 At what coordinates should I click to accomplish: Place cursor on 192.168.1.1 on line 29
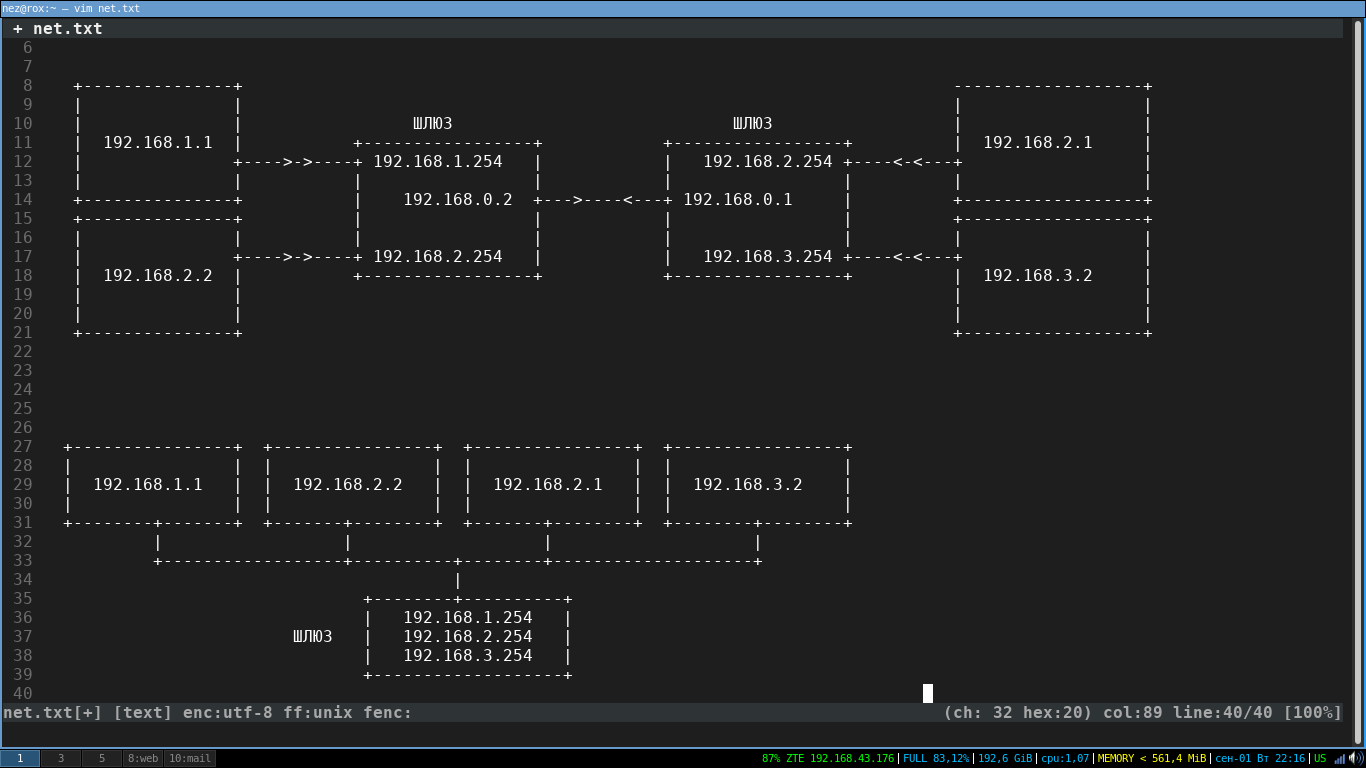pos(148,484)
